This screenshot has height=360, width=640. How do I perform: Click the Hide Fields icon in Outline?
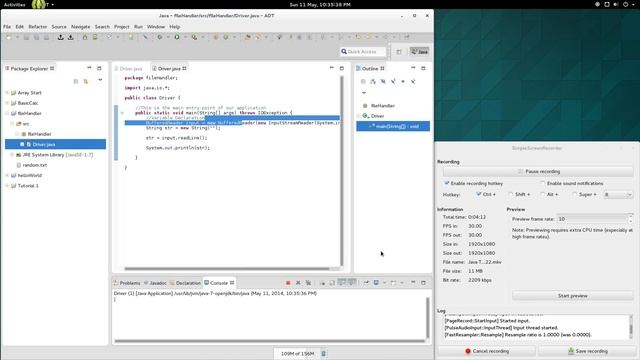(383, 82)
